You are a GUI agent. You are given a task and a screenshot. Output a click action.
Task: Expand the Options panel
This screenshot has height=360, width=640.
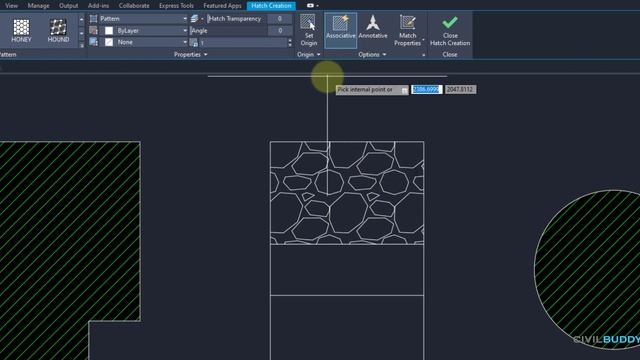[x=372, y=54]
